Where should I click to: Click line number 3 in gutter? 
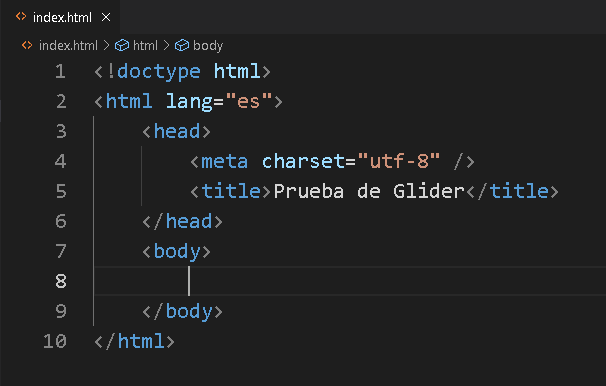(x=61, y=131)
